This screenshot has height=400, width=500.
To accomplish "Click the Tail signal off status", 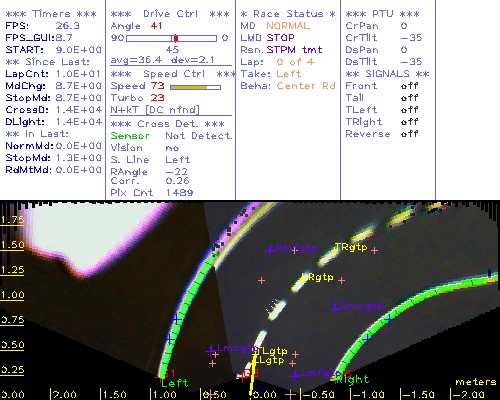I will point(410,98).
